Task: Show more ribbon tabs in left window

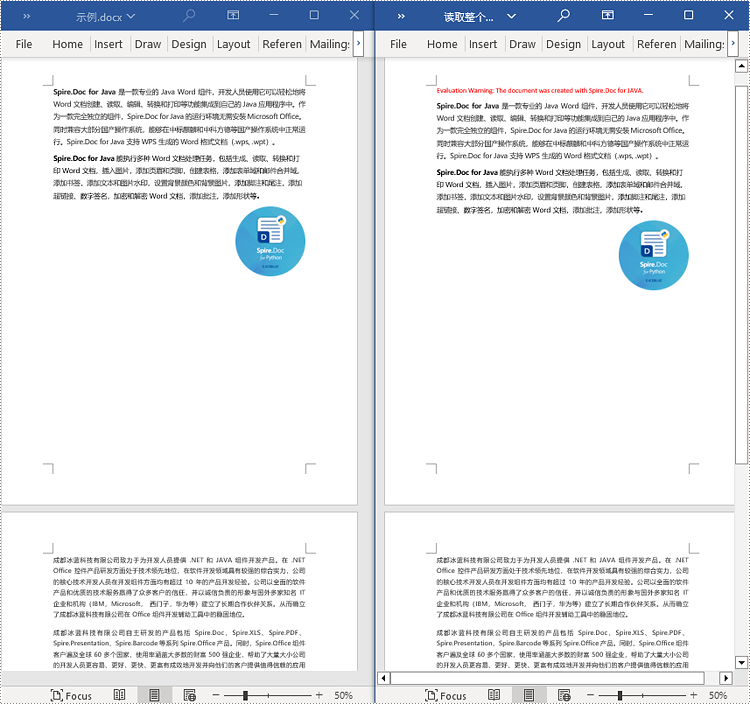Action: point(358,44)
